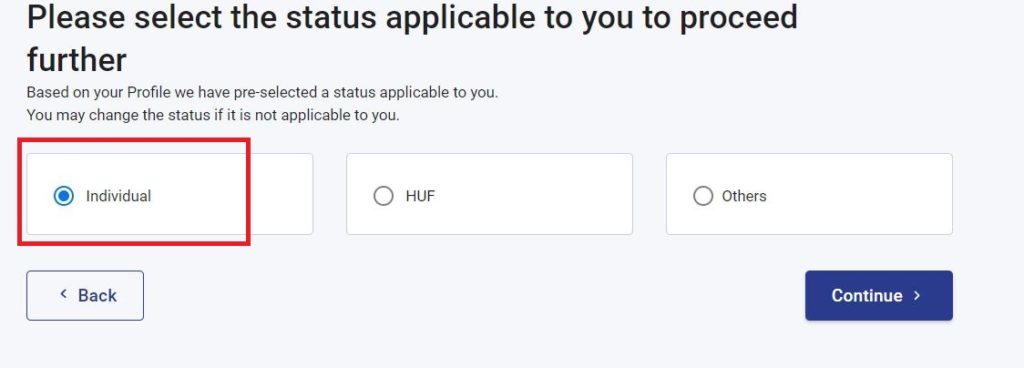1024x368 pixels.
Task: Select the Others radio button
Action: pyautogui.click(x=703, y=196)
